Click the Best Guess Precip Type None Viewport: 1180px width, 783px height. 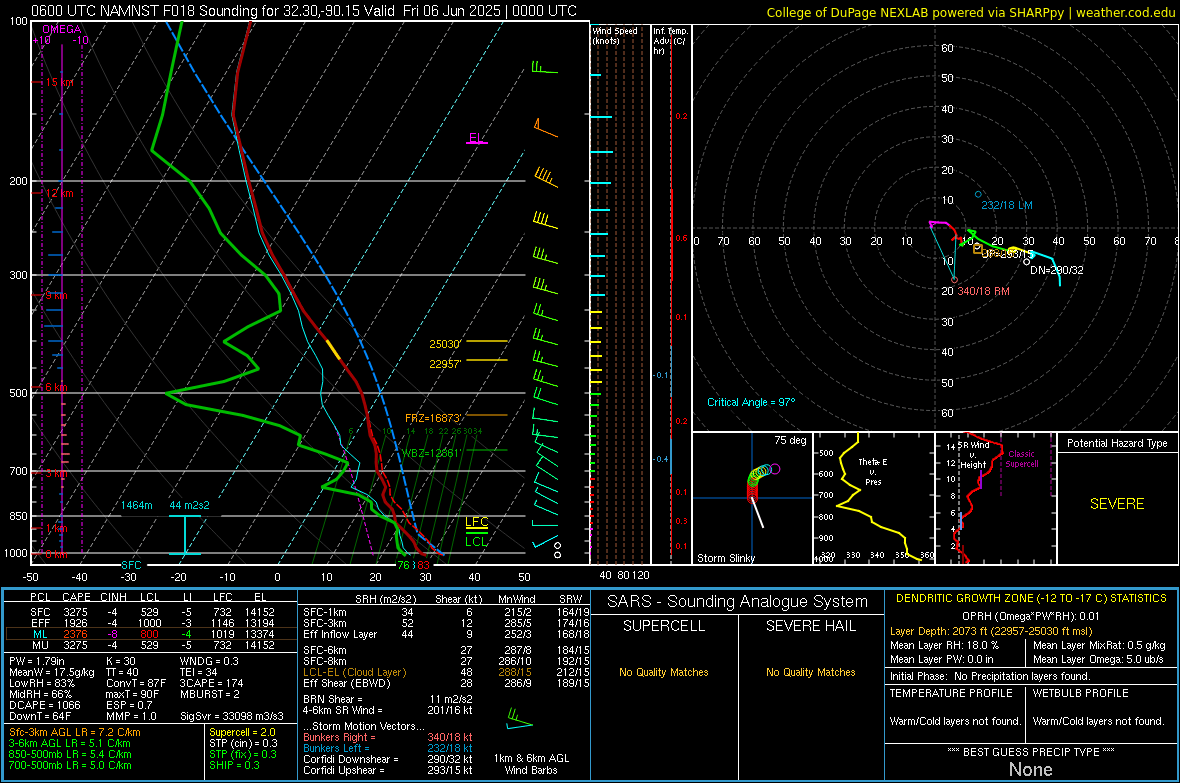pyautogui.click(x=1031, y=769)
